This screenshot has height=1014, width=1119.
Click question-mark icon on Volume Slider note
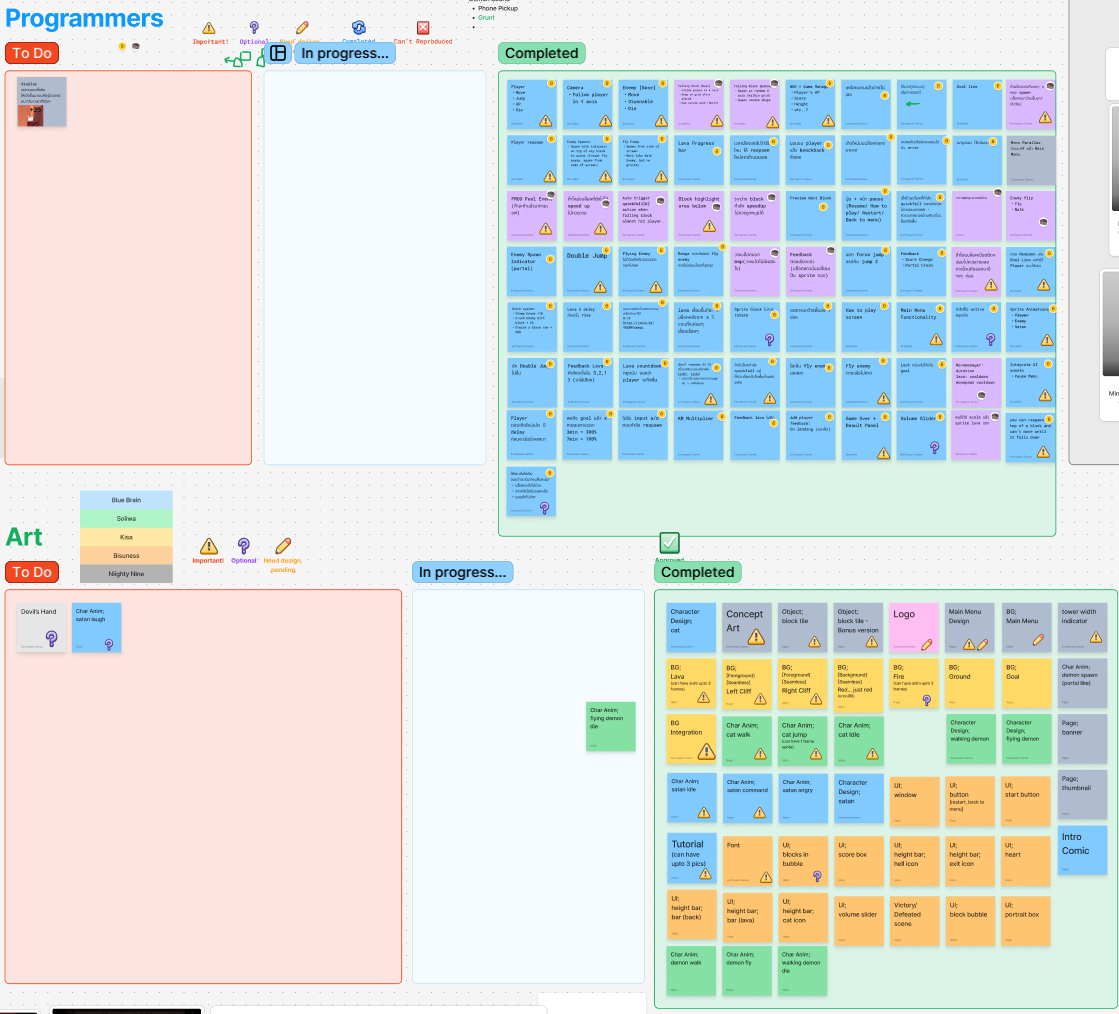pos(935,448)
